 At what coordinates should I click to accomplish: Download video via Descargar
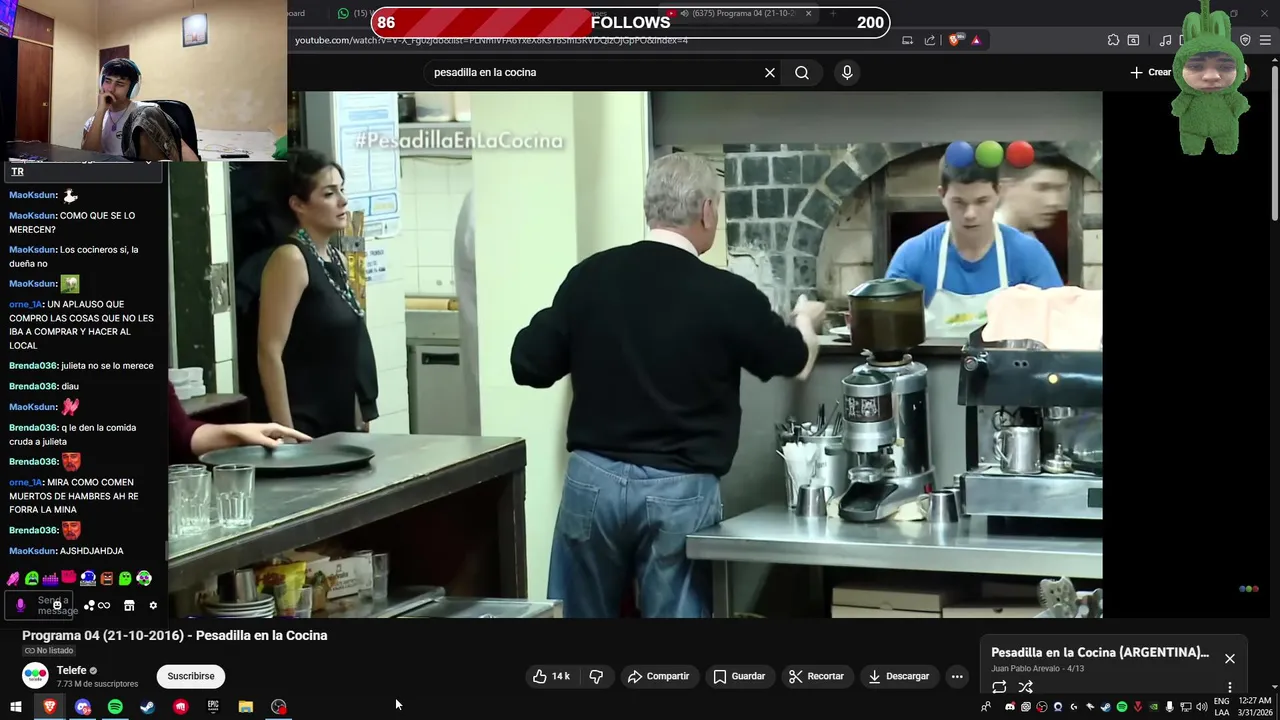[x=899, y=676]
